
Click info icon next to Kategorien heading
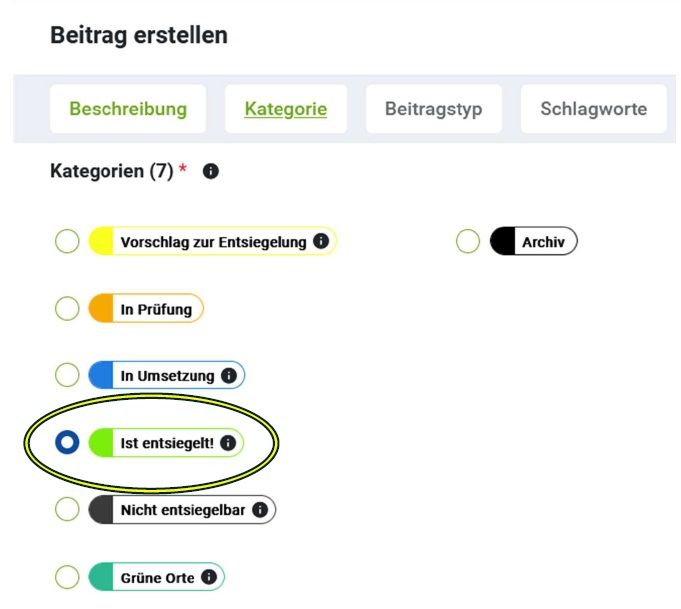click(x=210, y=172)
